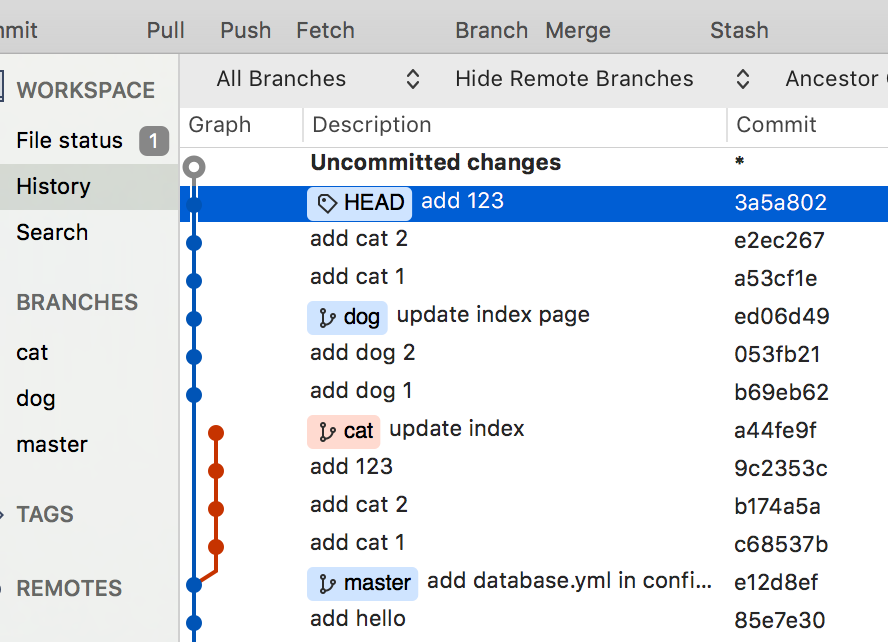This screenshot has width=888, height=642.
Task: Click the master branch label icon
Action: tap(327, 583)
